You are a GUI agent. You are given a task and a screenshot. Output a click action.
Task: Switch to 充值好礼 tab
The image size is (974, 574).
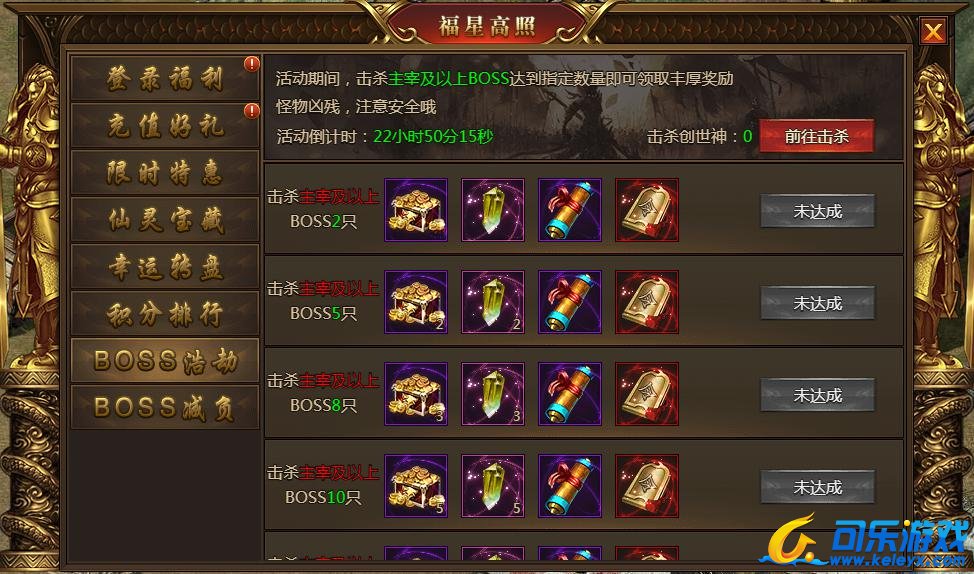tap(165, 125)
